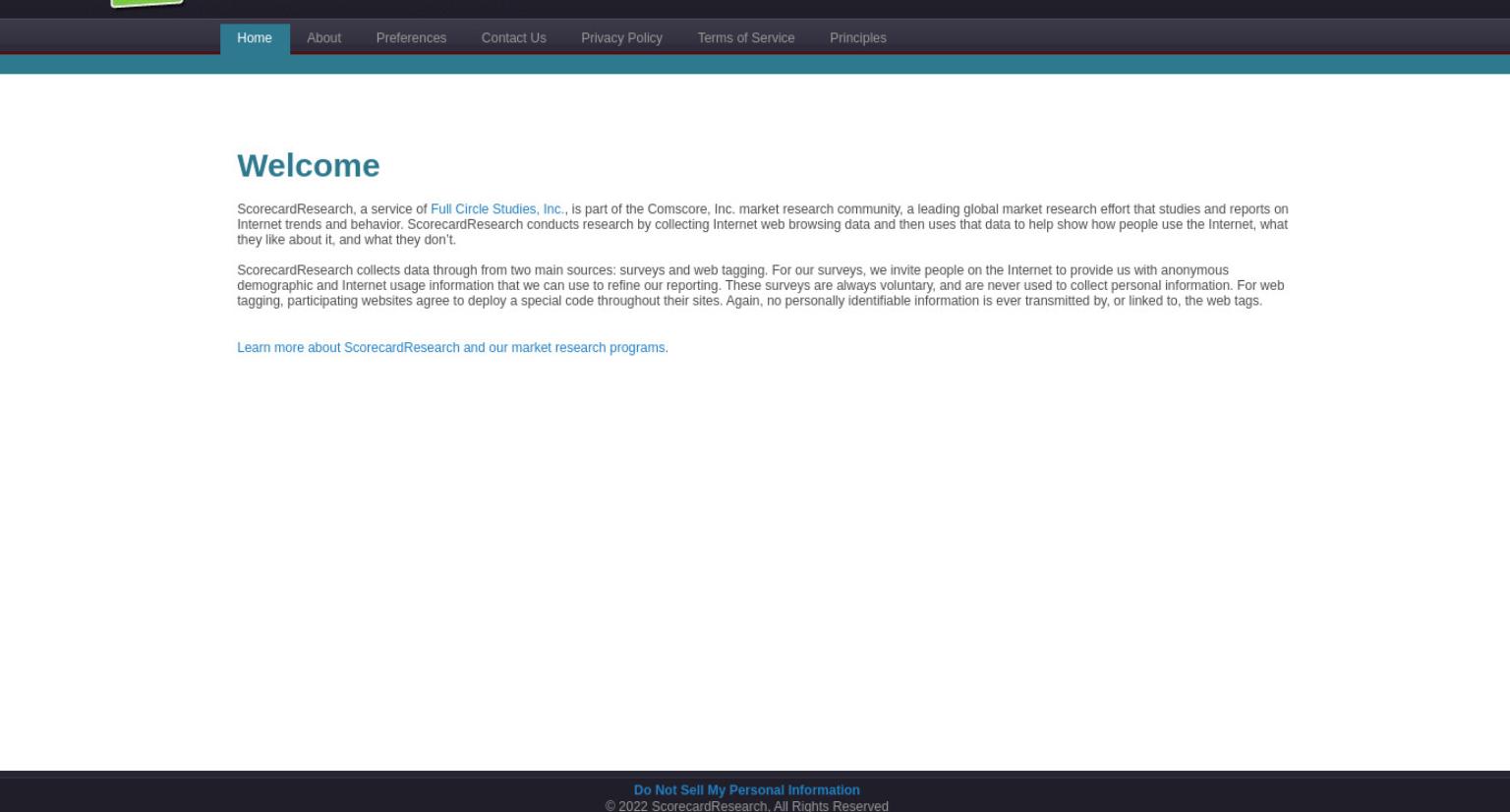Click the Welcome heading
Screen dimensions: 1510x812
click(x=308, y=165)
